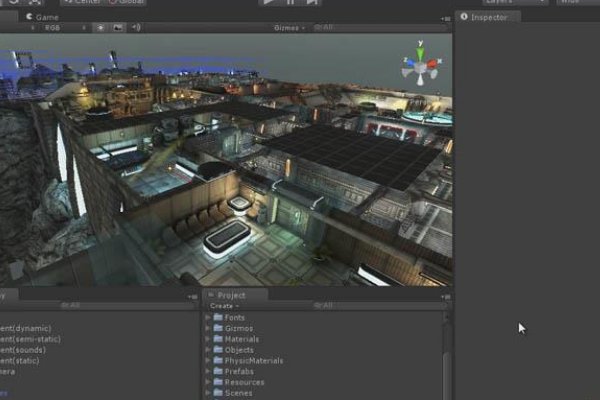600x400 pixels.
Task: Toggle the scene audio speaker icon
Action: click(136, 28)
